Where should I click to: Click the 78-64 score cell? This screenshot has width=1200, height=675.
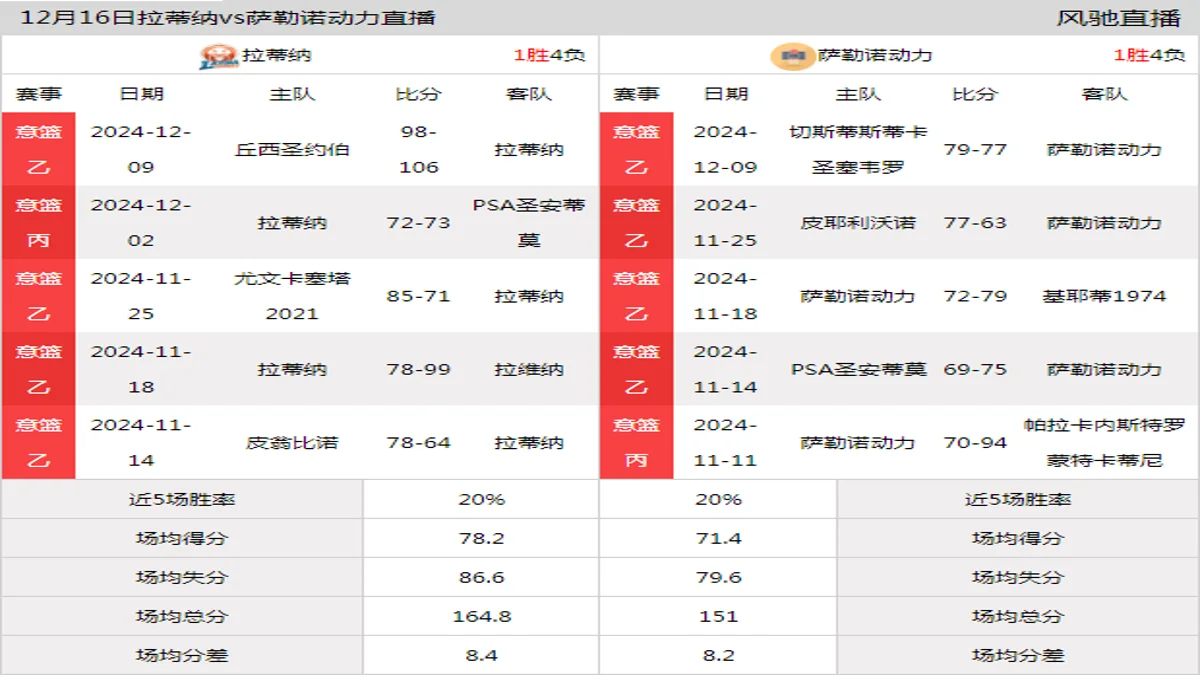[x=419, y=443]
